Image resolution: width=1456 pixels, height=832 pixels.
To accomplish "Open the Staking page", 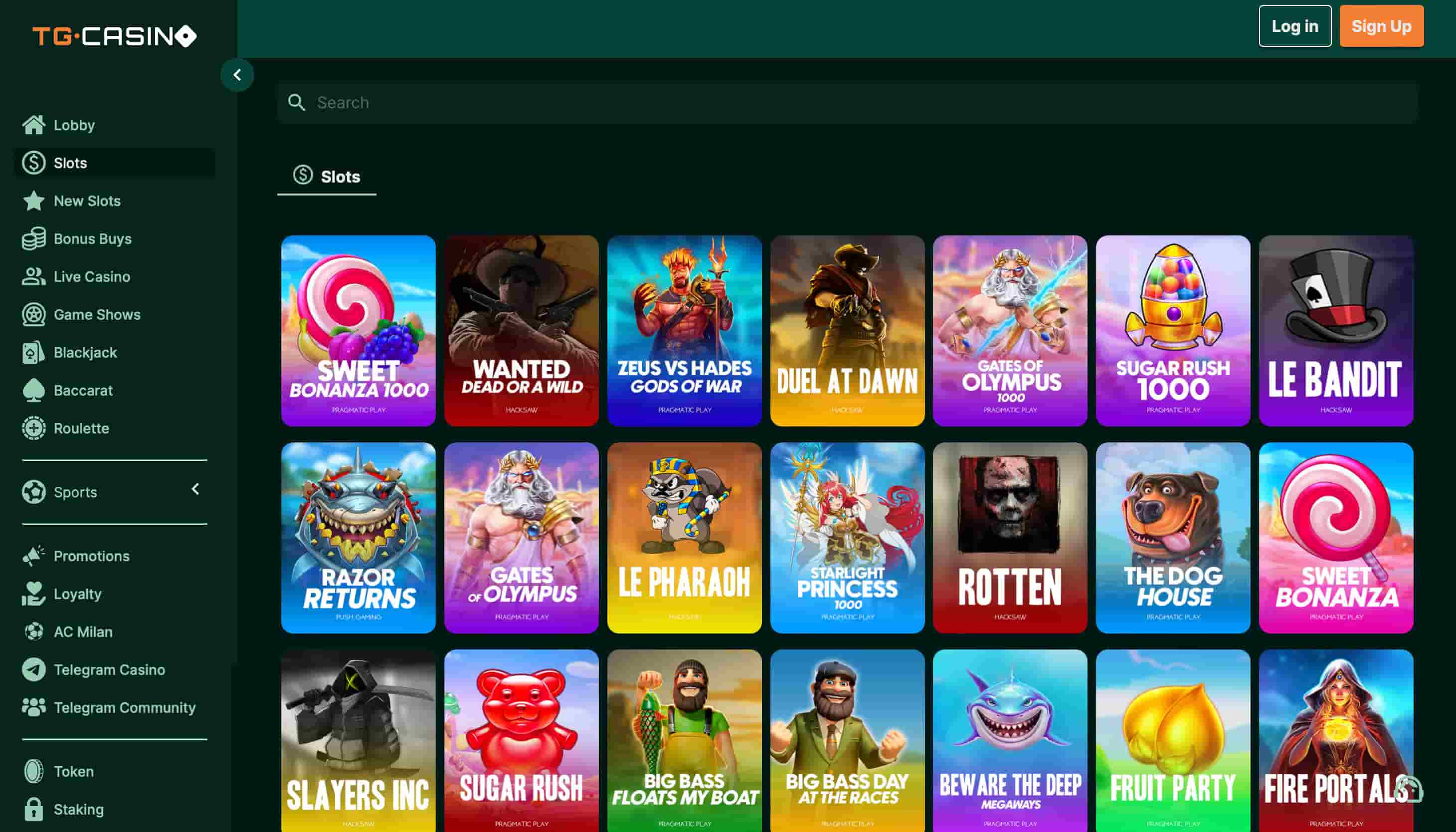I will coord(79,809).
